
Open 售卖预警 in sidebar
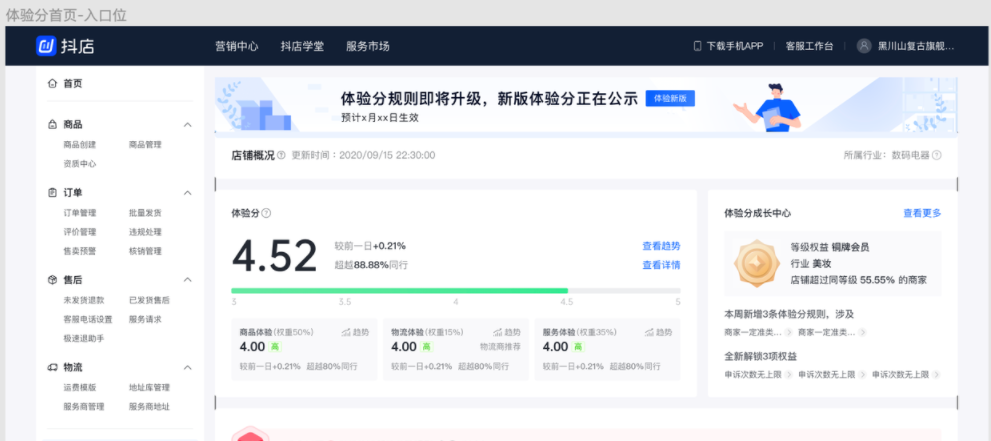80,251
